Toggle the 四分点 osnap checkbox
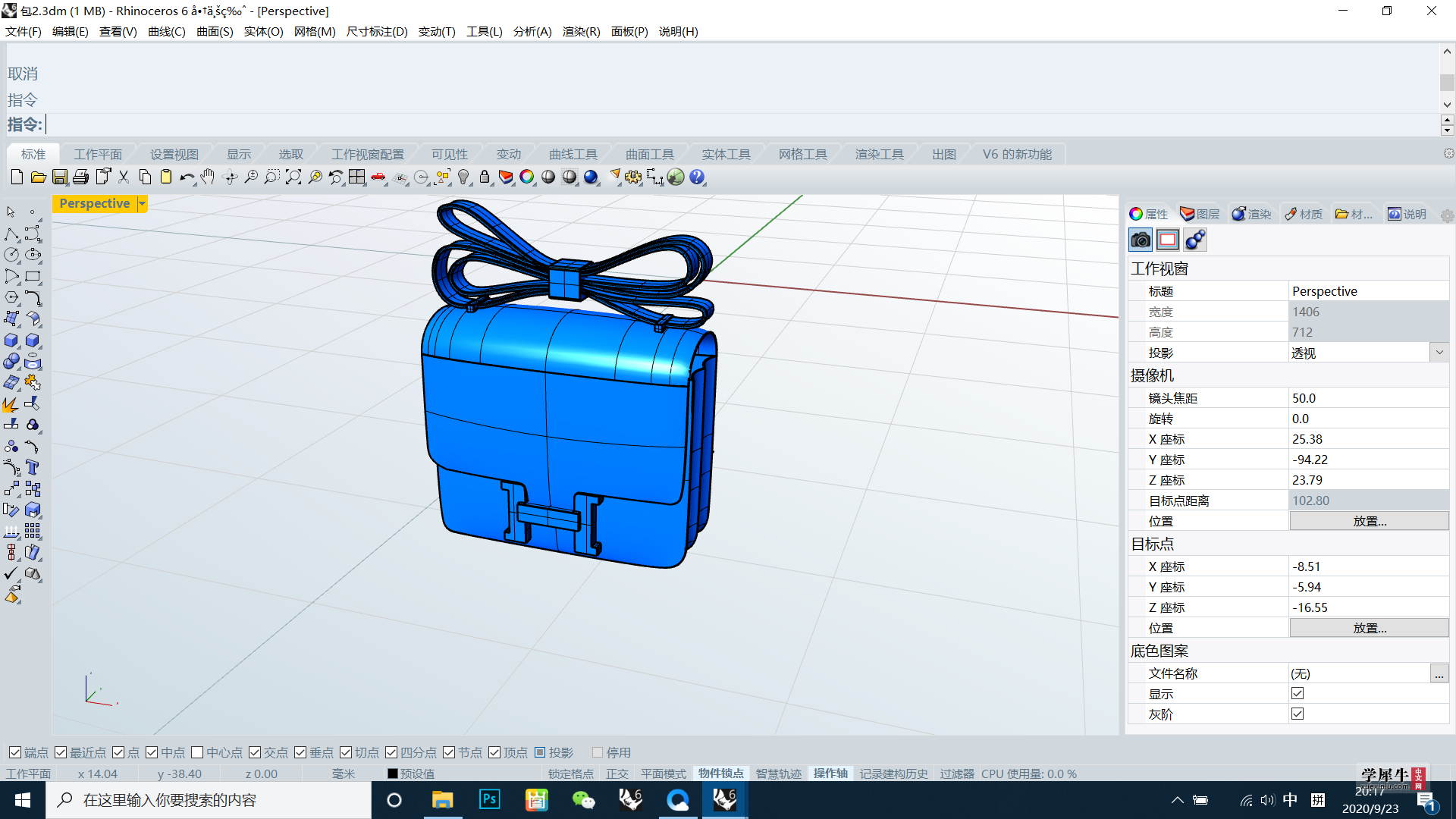 (x=391, y=752)
